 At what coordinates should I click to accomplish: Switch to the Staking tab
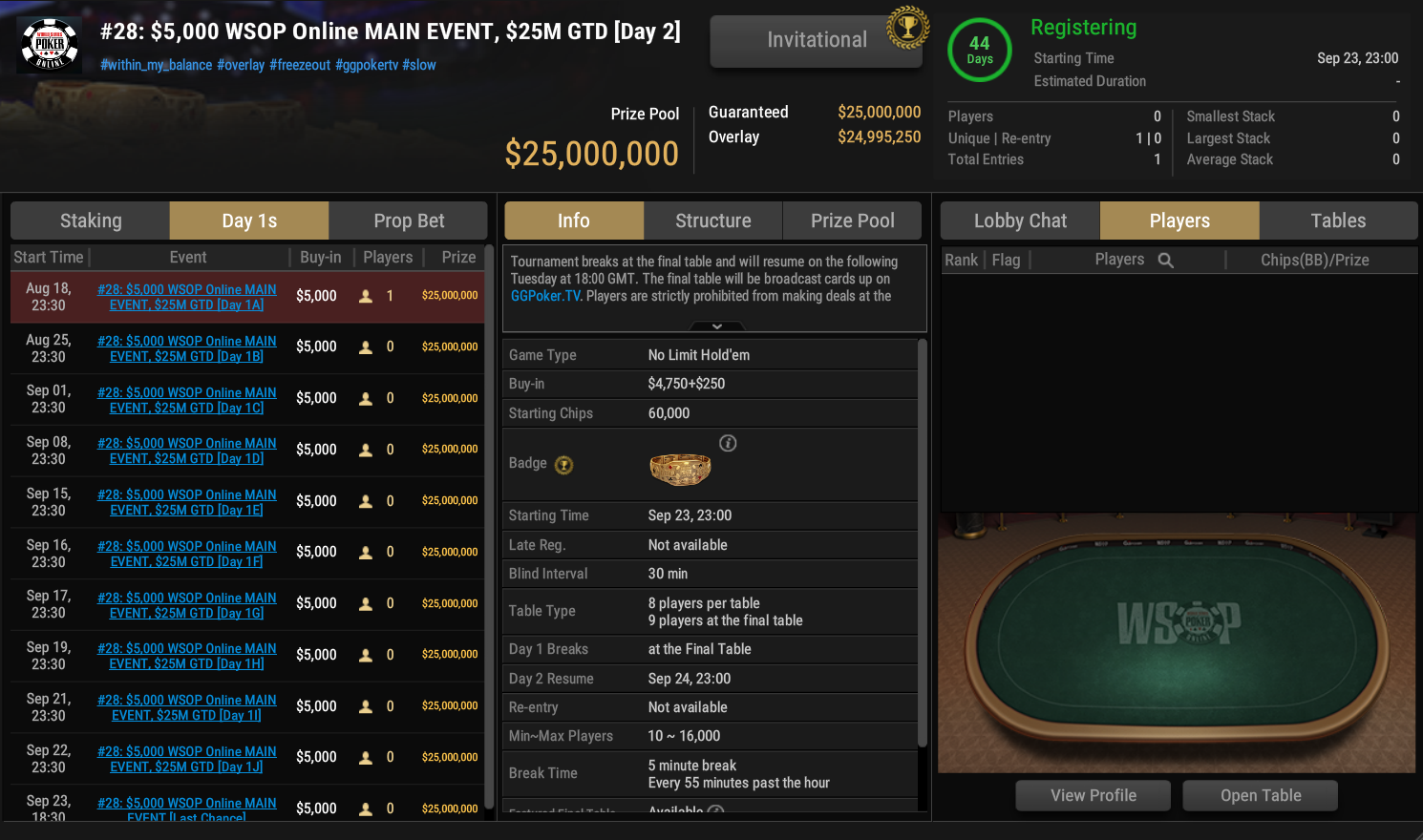(x=91, y=220)
